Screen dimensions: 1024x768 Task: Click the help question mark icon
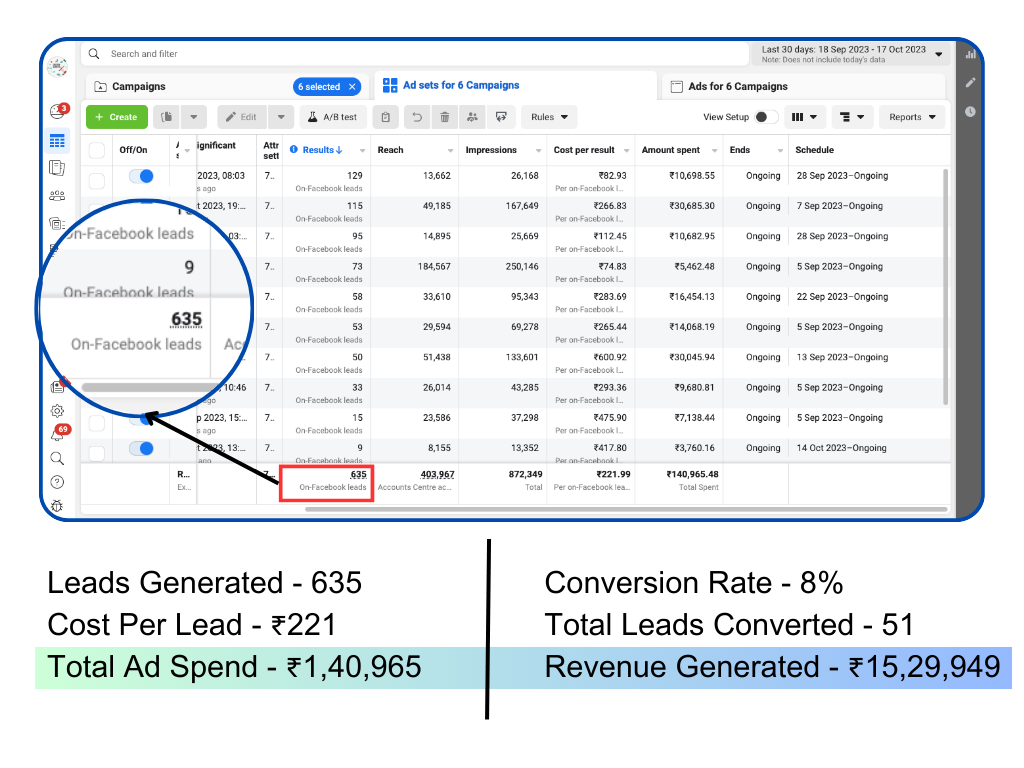tap(57, 482)
